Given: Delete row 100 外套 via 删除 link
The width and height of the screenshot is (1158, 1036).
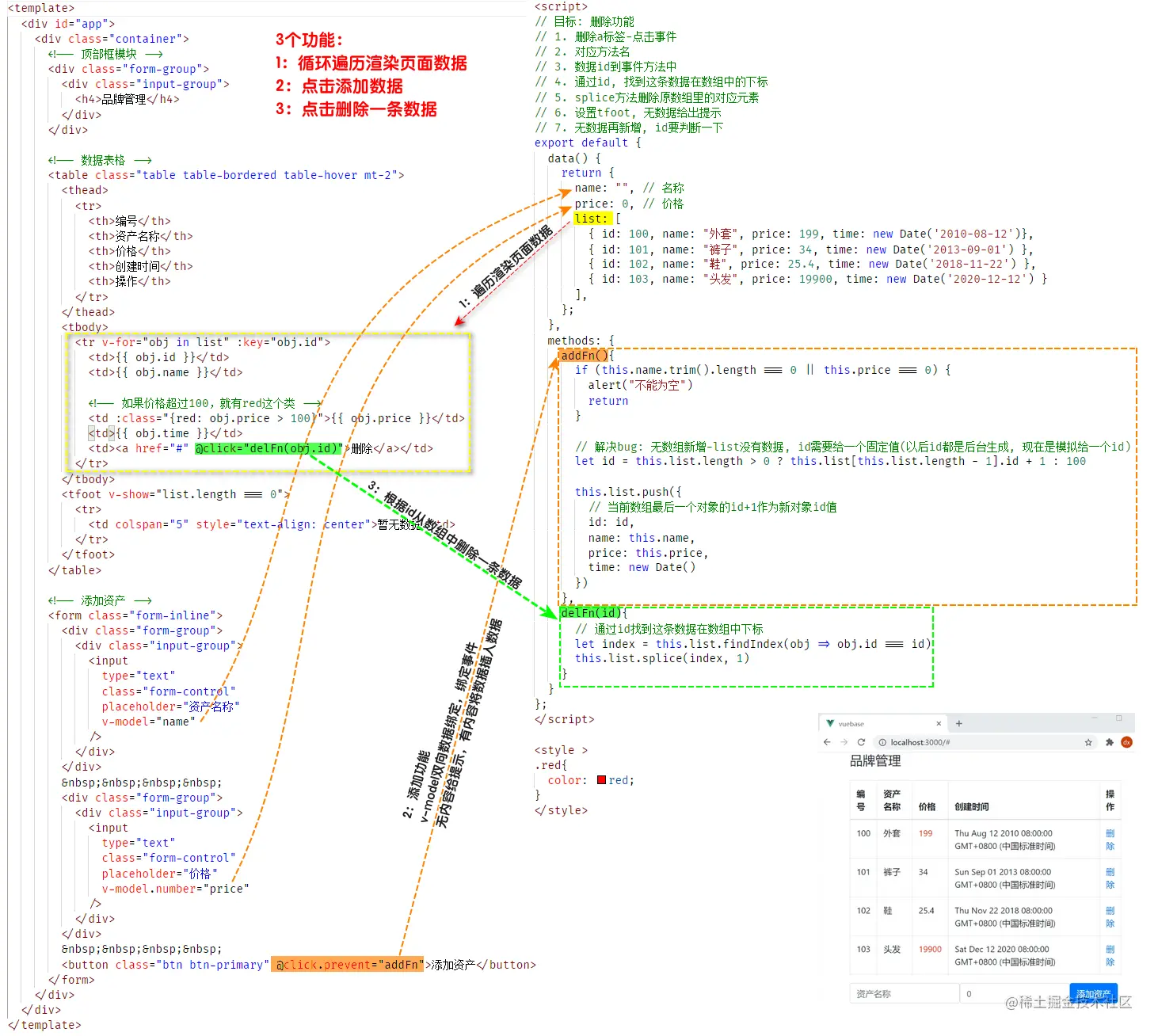Looking at the screenshot, I should pos(1110,840).
